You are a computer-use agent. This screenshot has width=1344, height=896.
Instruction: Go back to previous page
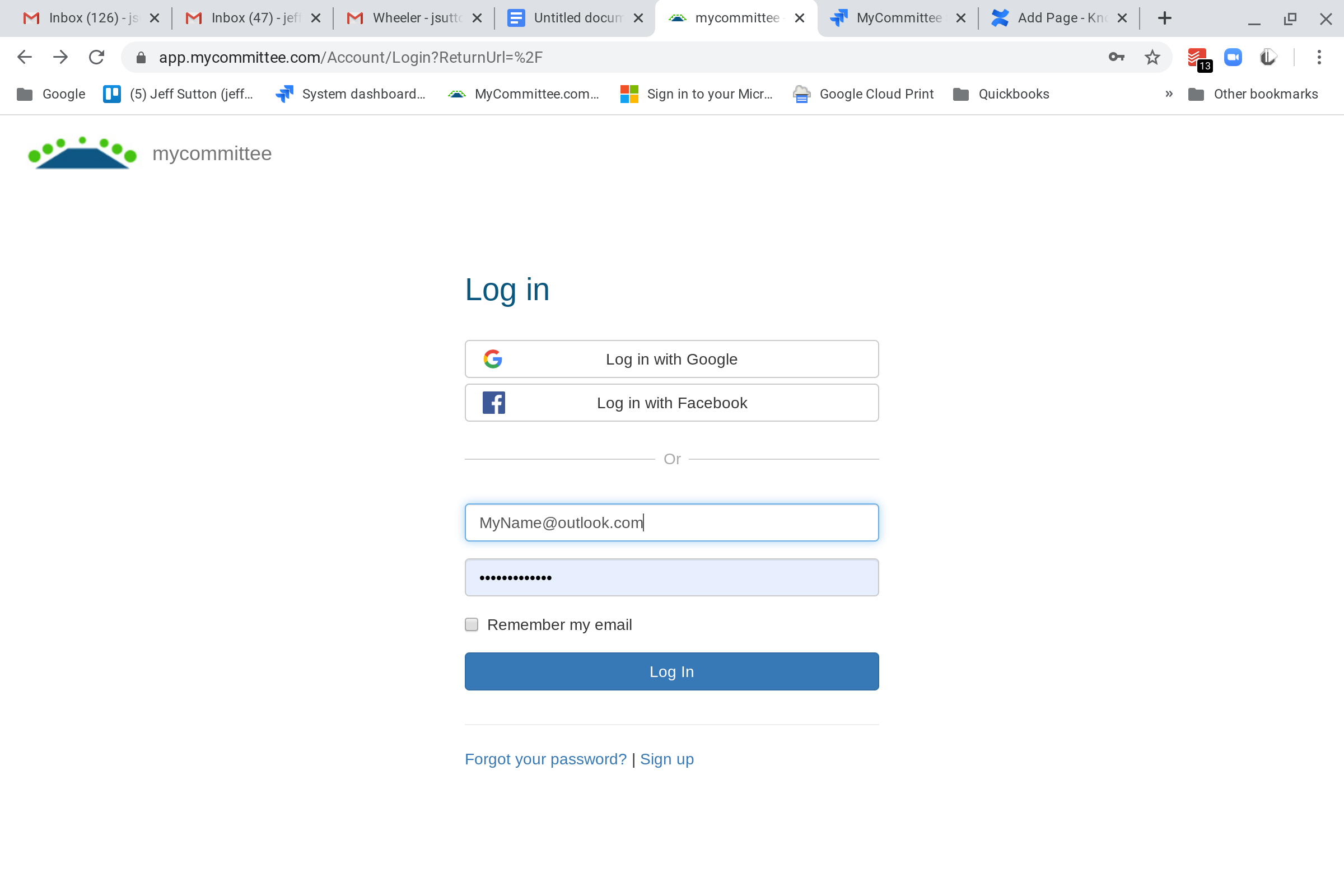(25, 57)
